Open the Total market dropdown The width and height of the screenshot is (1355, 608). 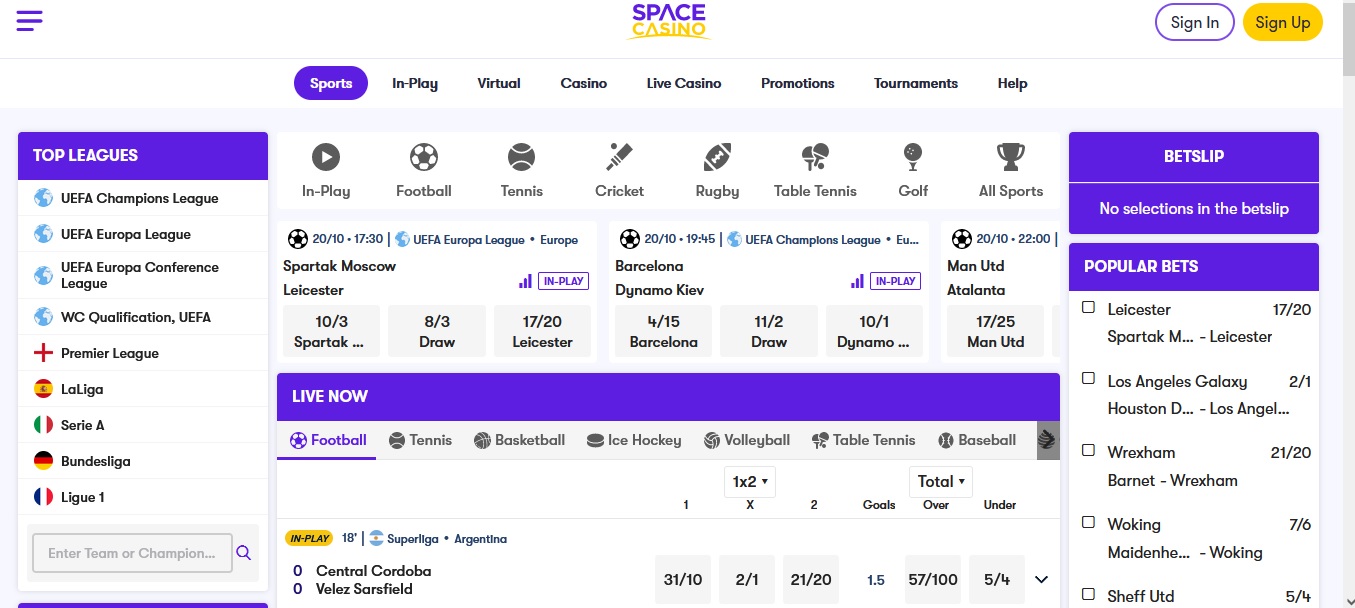pyautogui.click(x=941, y=481)
